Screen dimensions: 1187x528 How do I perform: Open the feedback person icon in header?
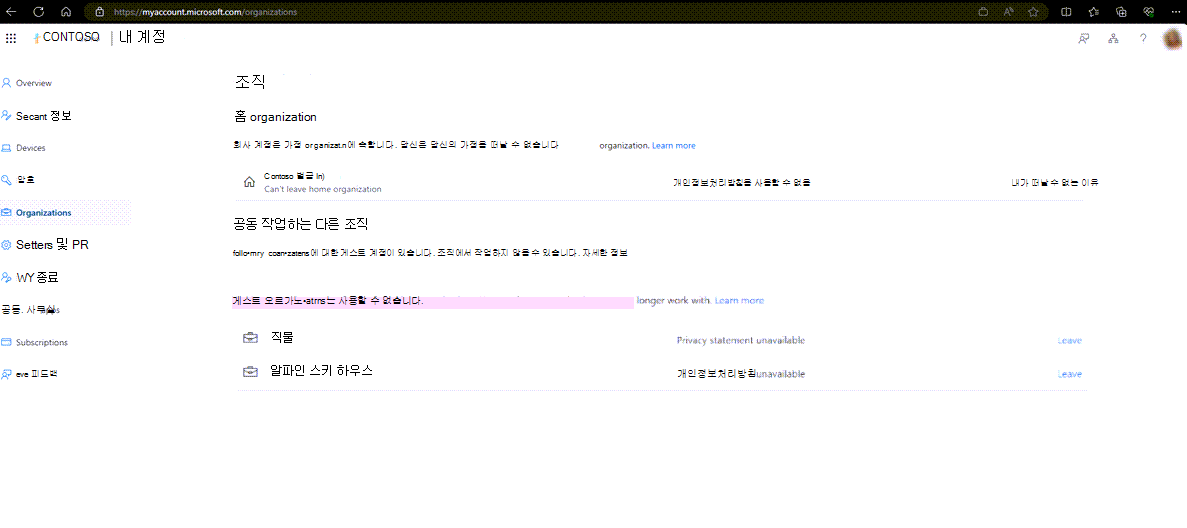point(1083,39)
